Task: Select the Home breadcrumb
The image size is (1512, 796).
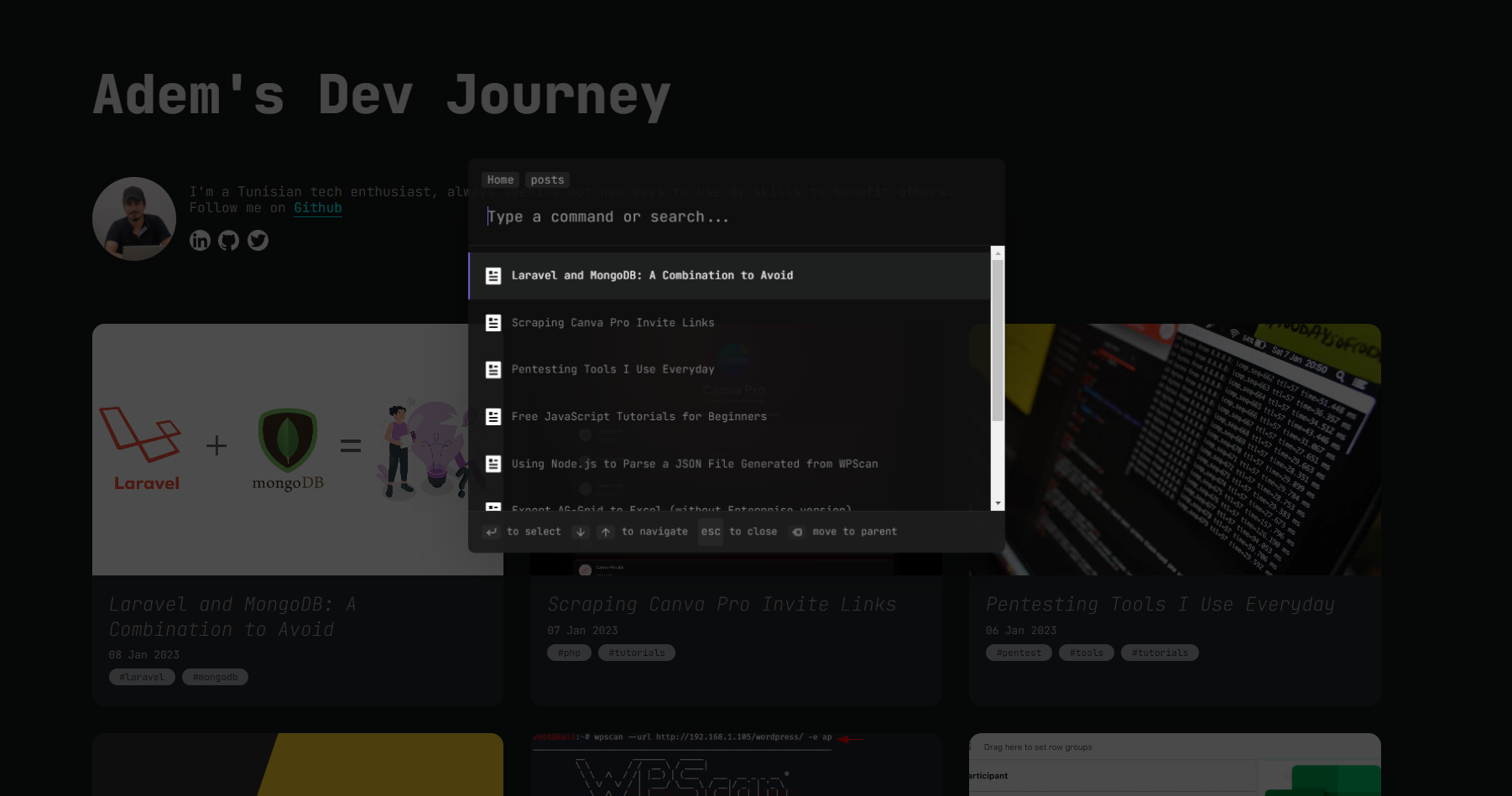Action: [500, 179]
